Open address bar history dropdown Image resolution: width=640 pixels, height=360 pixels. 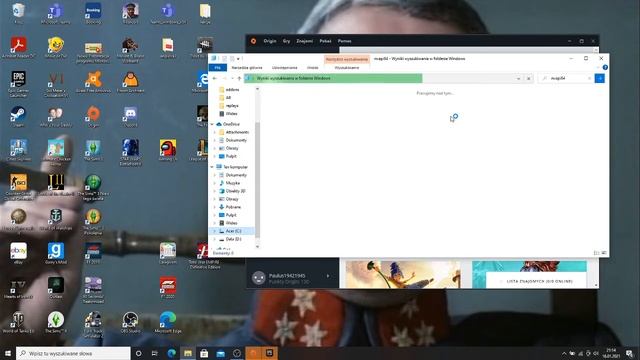pos(518,78)
